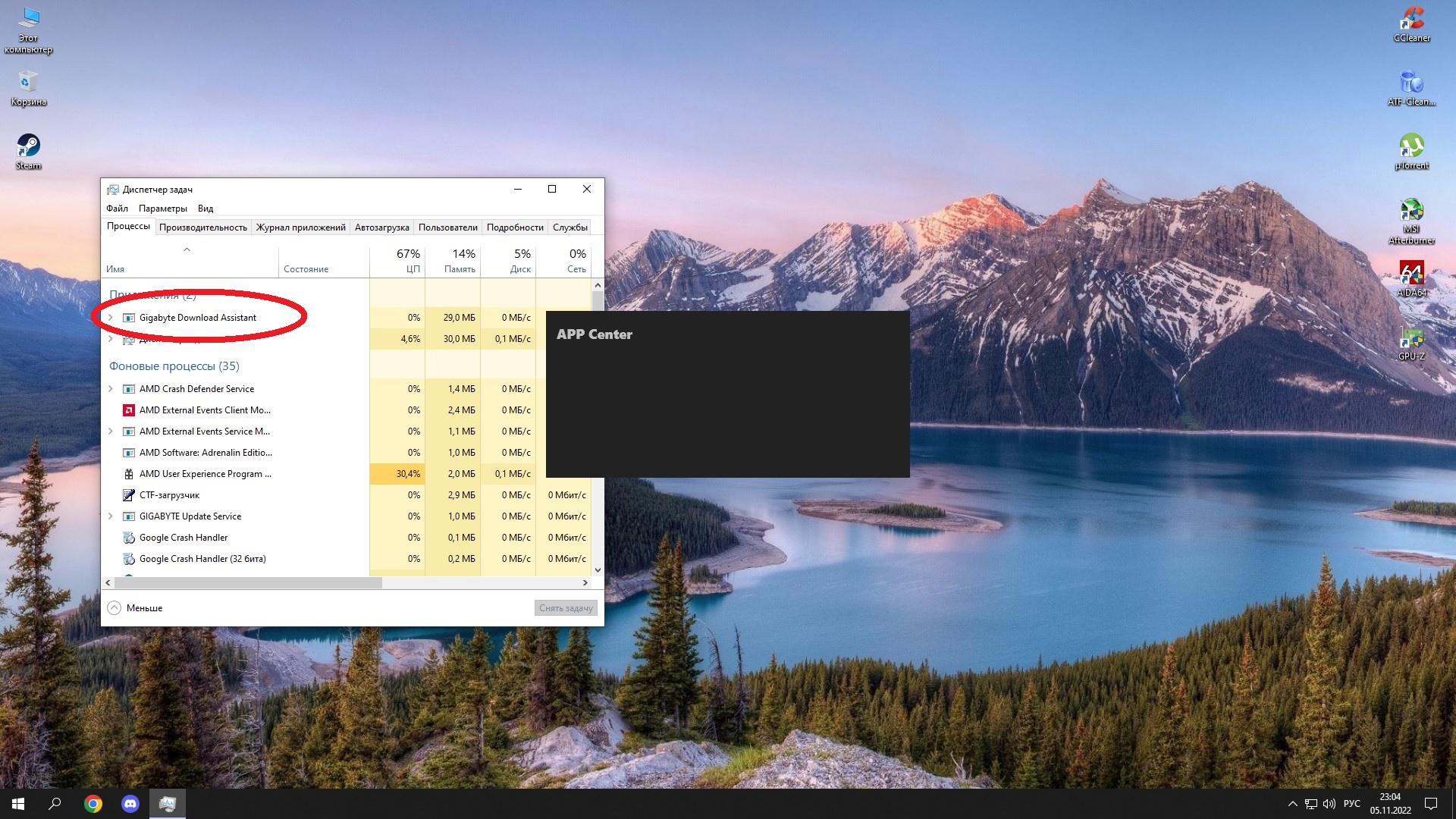
Task: Open the Параметры menu
Action: point(162,209)
